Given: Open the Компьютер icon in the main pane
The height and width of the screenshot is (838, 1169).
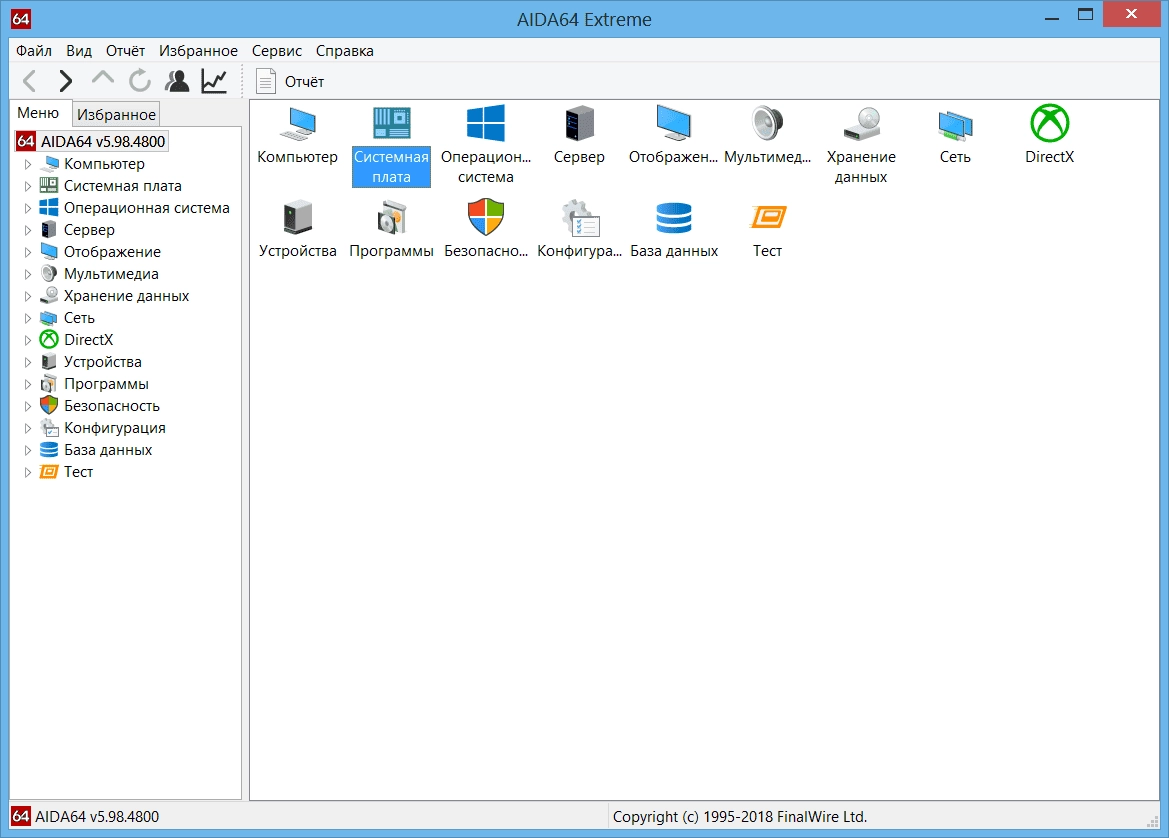Looking at the screenshot, I should click(297, 135).
